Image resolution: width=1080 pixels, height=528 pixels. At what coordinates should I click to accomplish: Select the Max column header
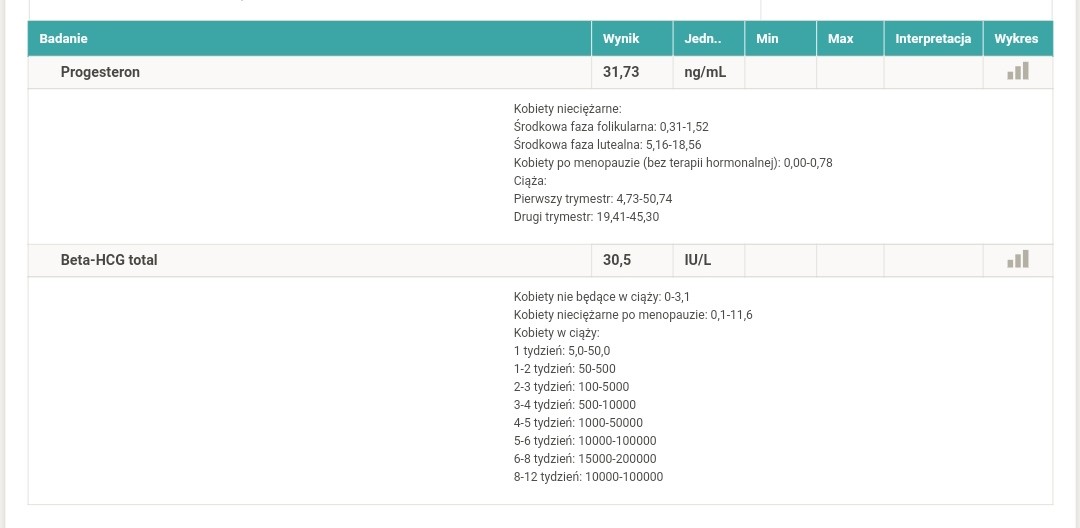click(x=840, y=39)
